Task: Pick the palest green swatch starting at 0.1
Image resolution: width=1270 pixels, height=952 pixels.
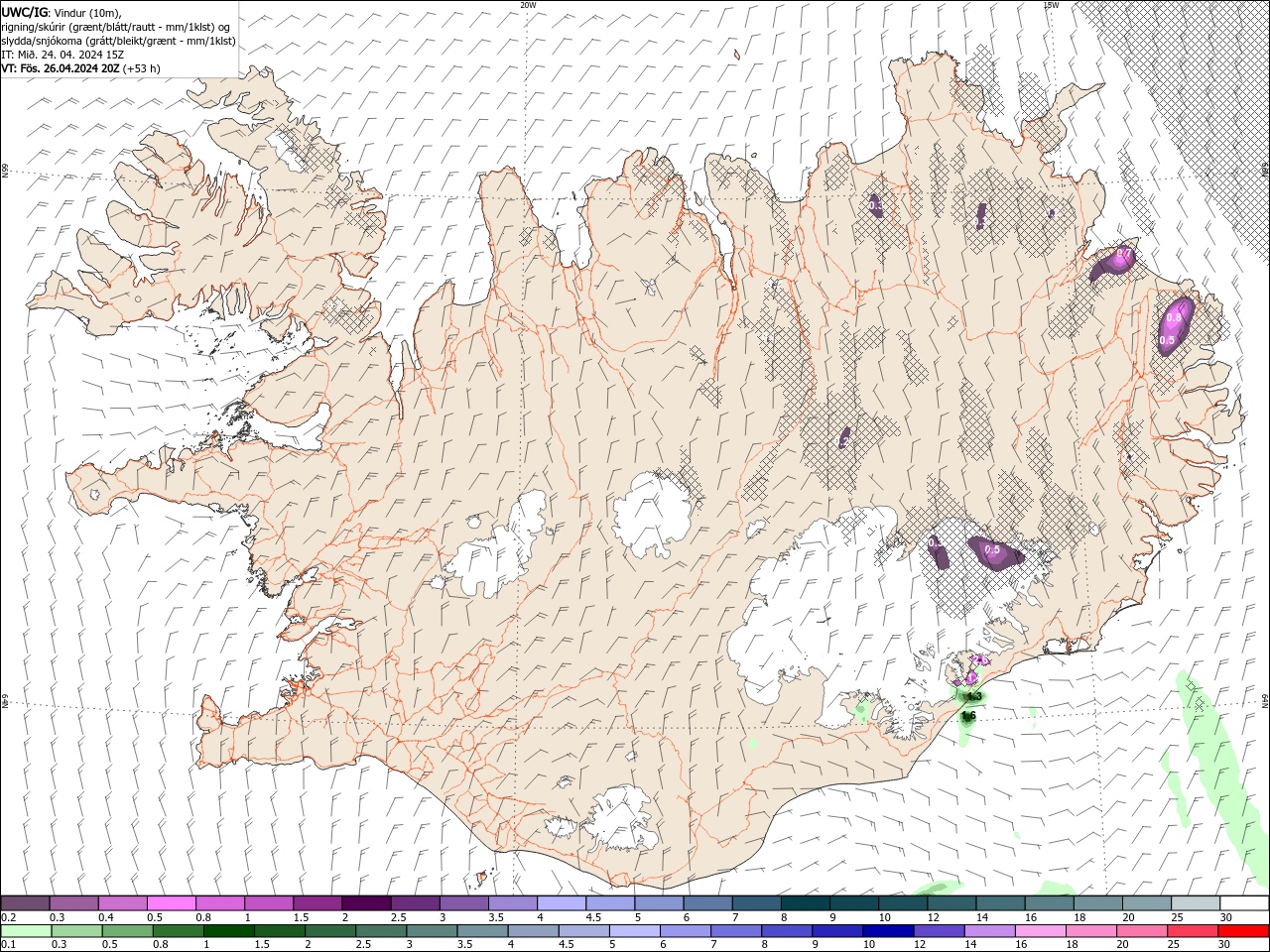Action: [x=26, y=931]
